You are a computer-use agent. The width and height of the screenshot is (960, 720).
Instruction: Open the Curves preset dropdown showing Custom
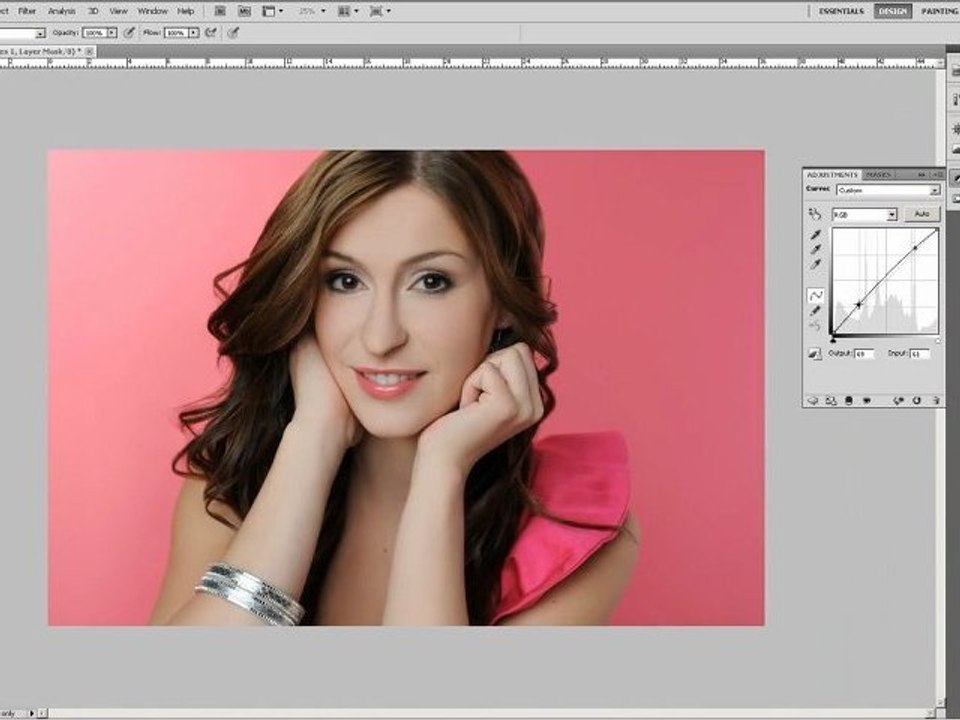click(888, 190)
